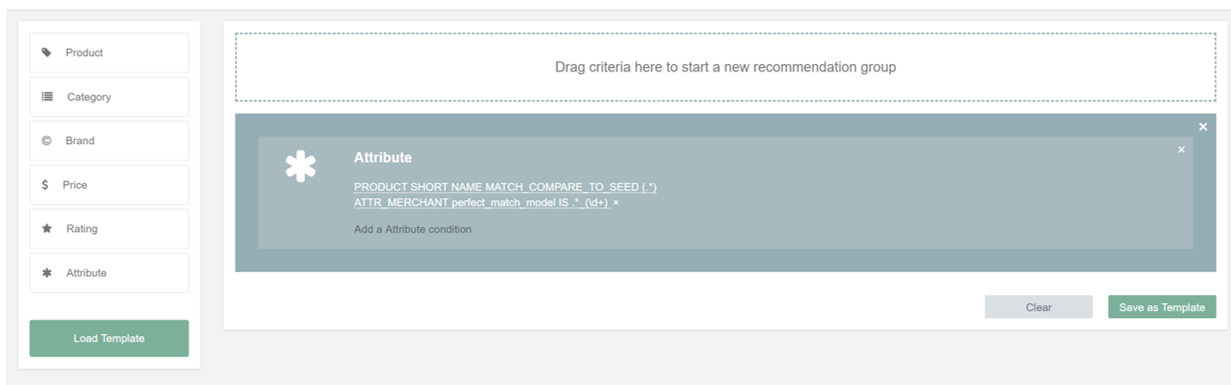The image size is (1231, 385).
Task: Edit the PRODUCT SHORT NAME MATCH_COMPARE_TO_SEED condition
Action: coord(505,187)
